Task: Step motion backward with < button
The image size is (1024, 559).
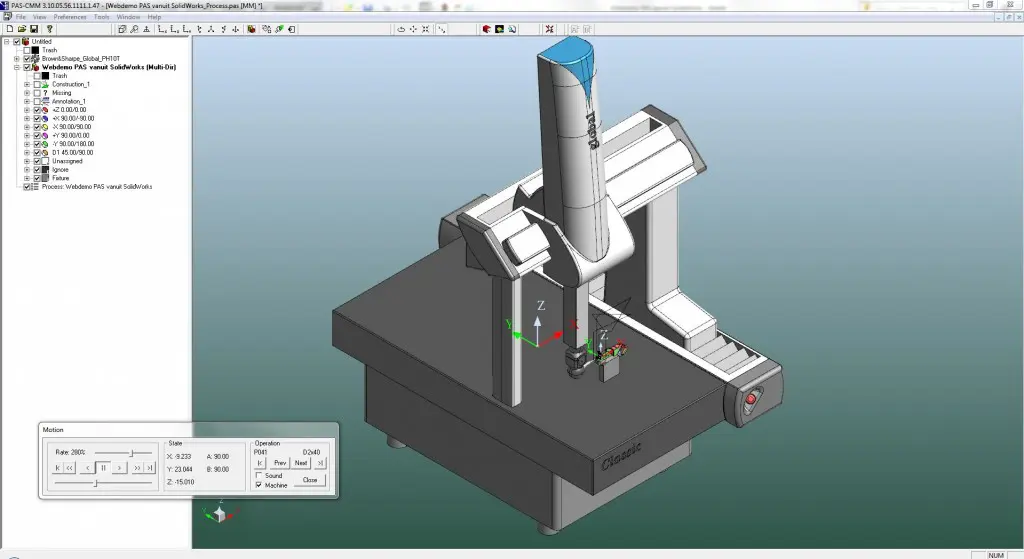Action: [88, 468]
